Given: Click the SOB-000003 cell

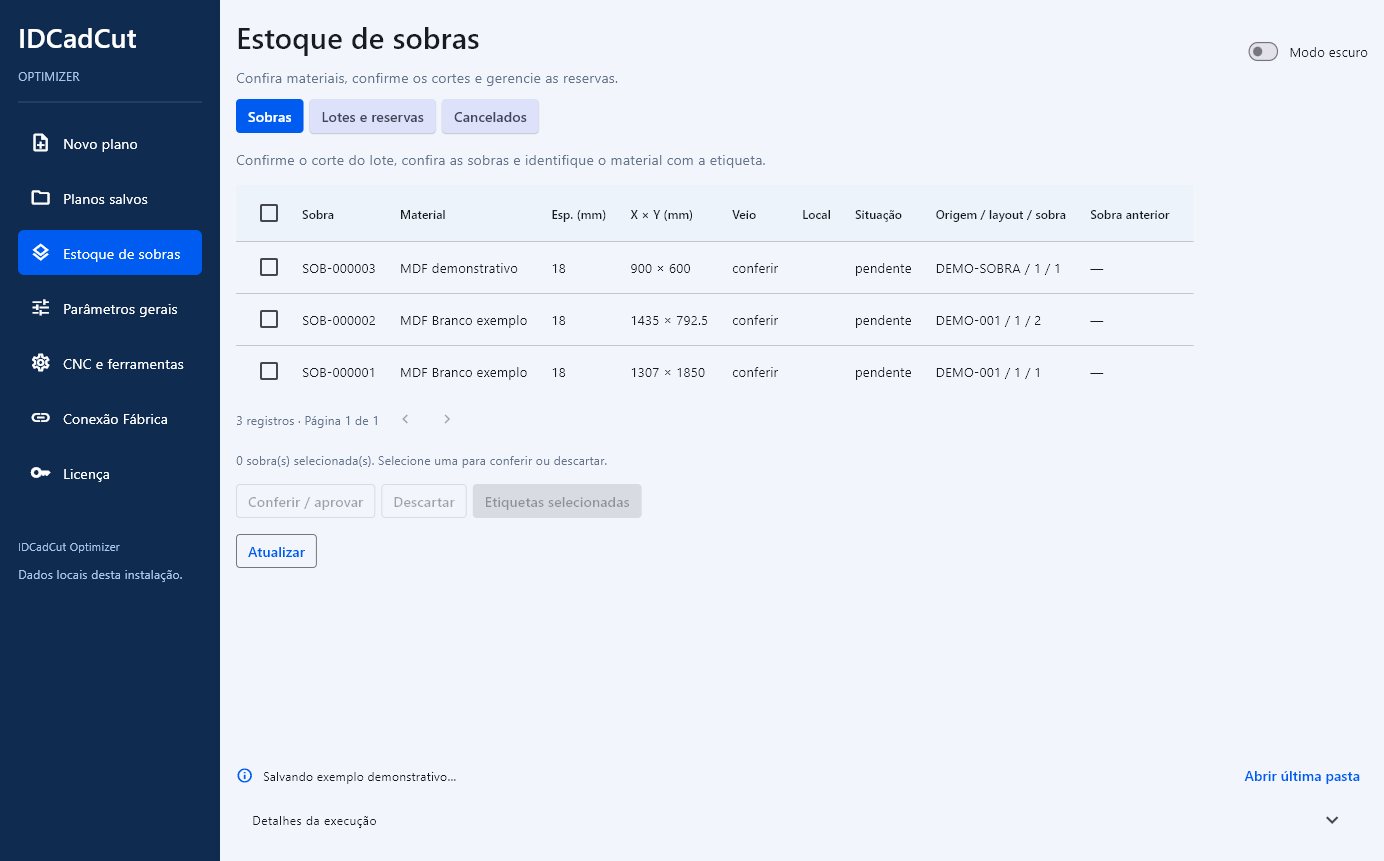Looking at the screenshot, I should 339,268.
